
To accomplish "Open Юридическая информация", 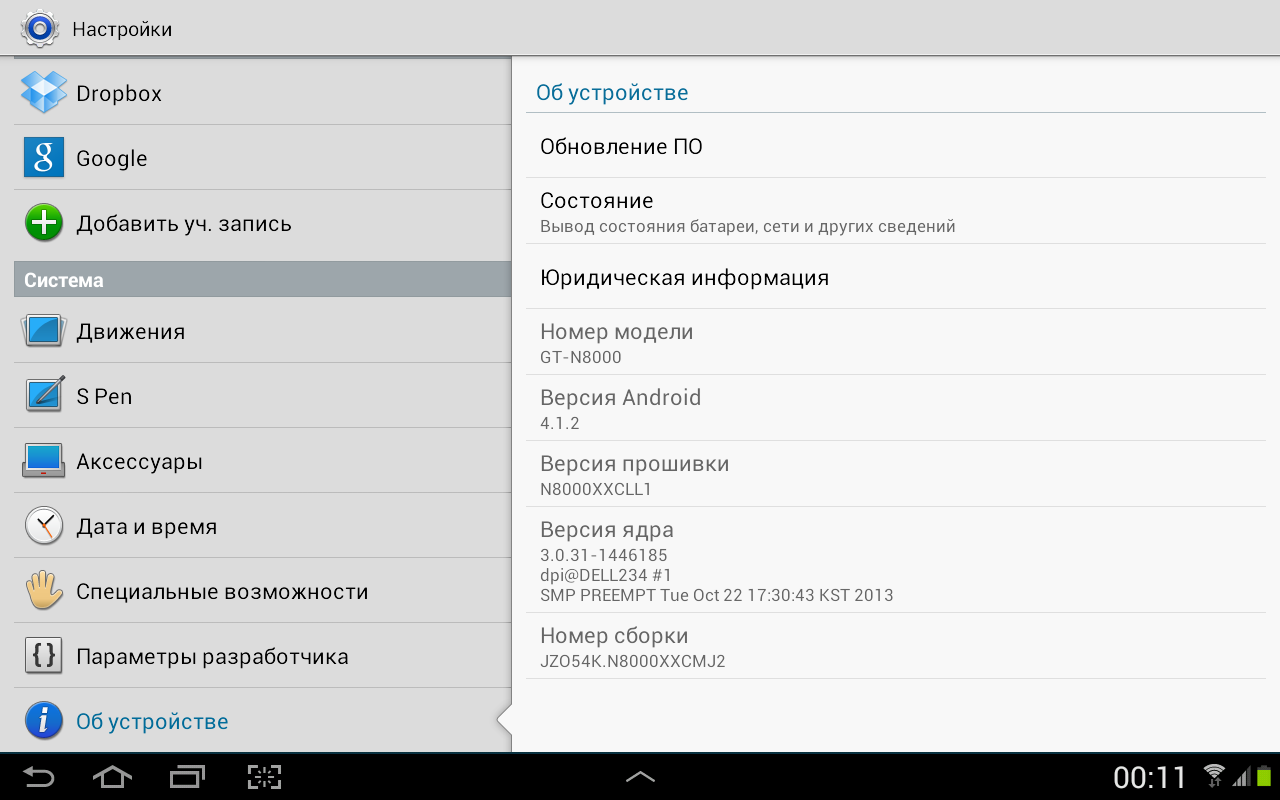I will coord(895,277).
